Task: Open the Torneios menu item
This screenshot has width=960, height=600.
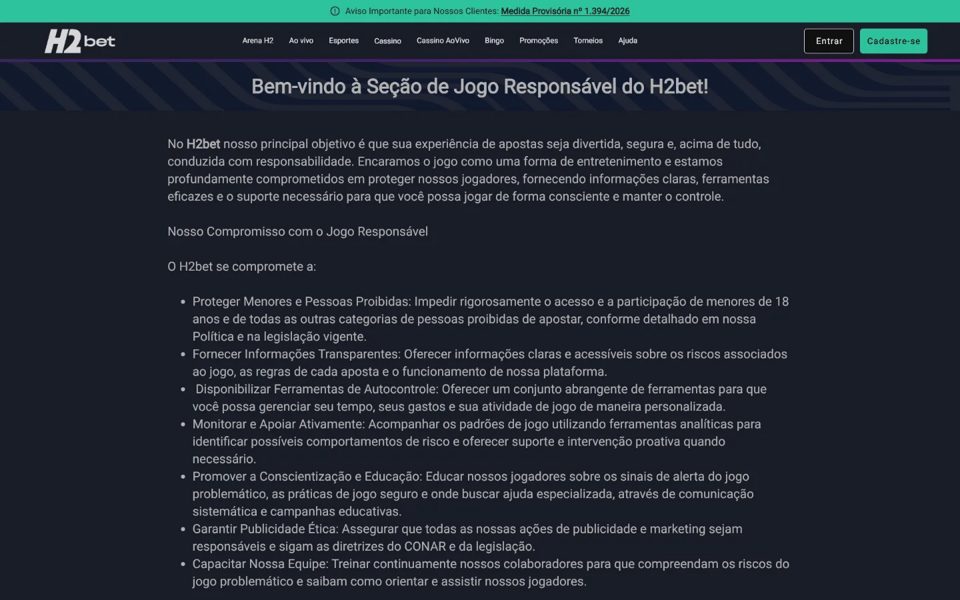Action: click(x=588, y=41)
